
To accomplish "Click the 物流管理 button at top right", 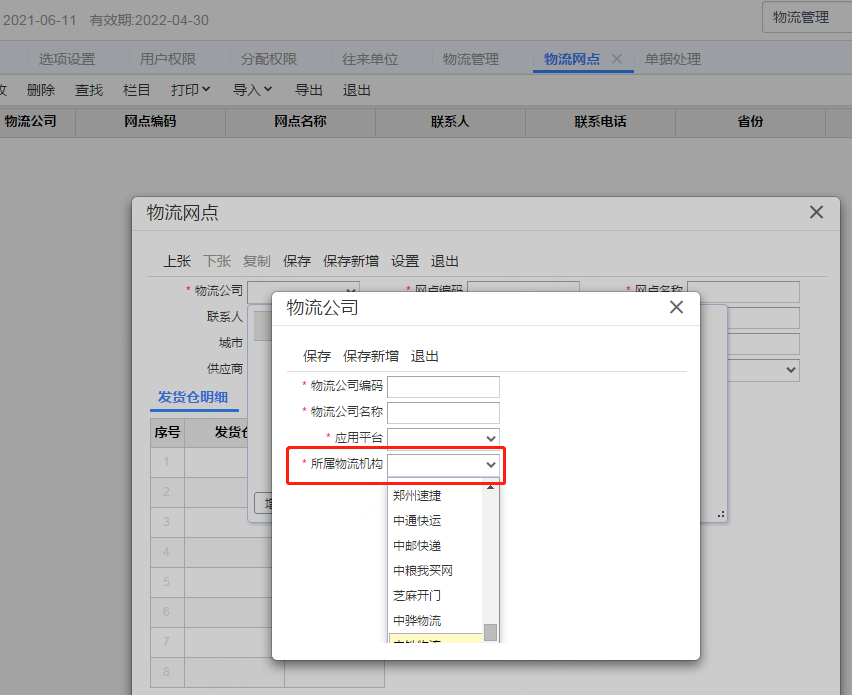I will (x=807, y=17).
